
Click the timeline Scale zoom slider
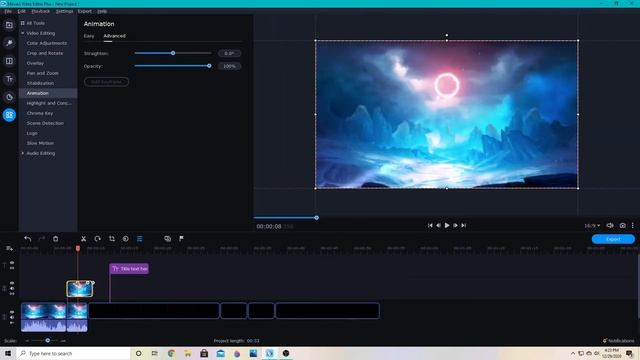(47, 340)
